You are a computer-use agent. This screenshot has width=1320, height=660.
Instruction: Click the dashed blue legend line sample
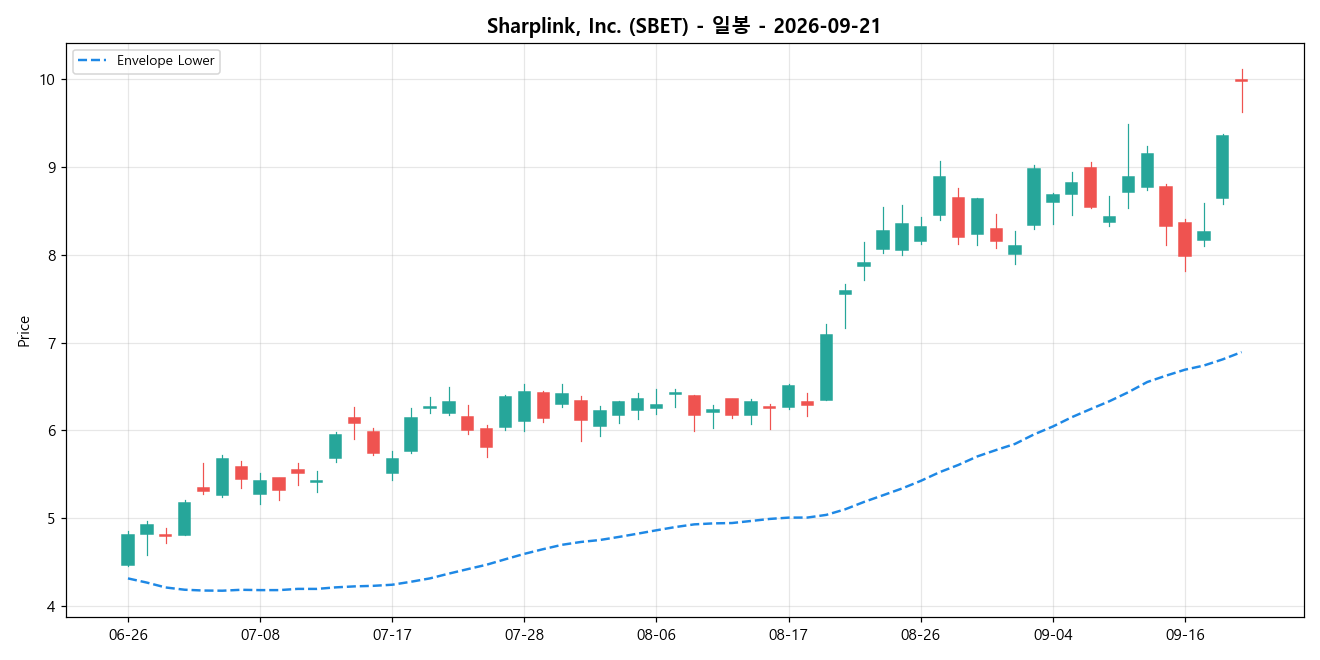tap(94, 61)
